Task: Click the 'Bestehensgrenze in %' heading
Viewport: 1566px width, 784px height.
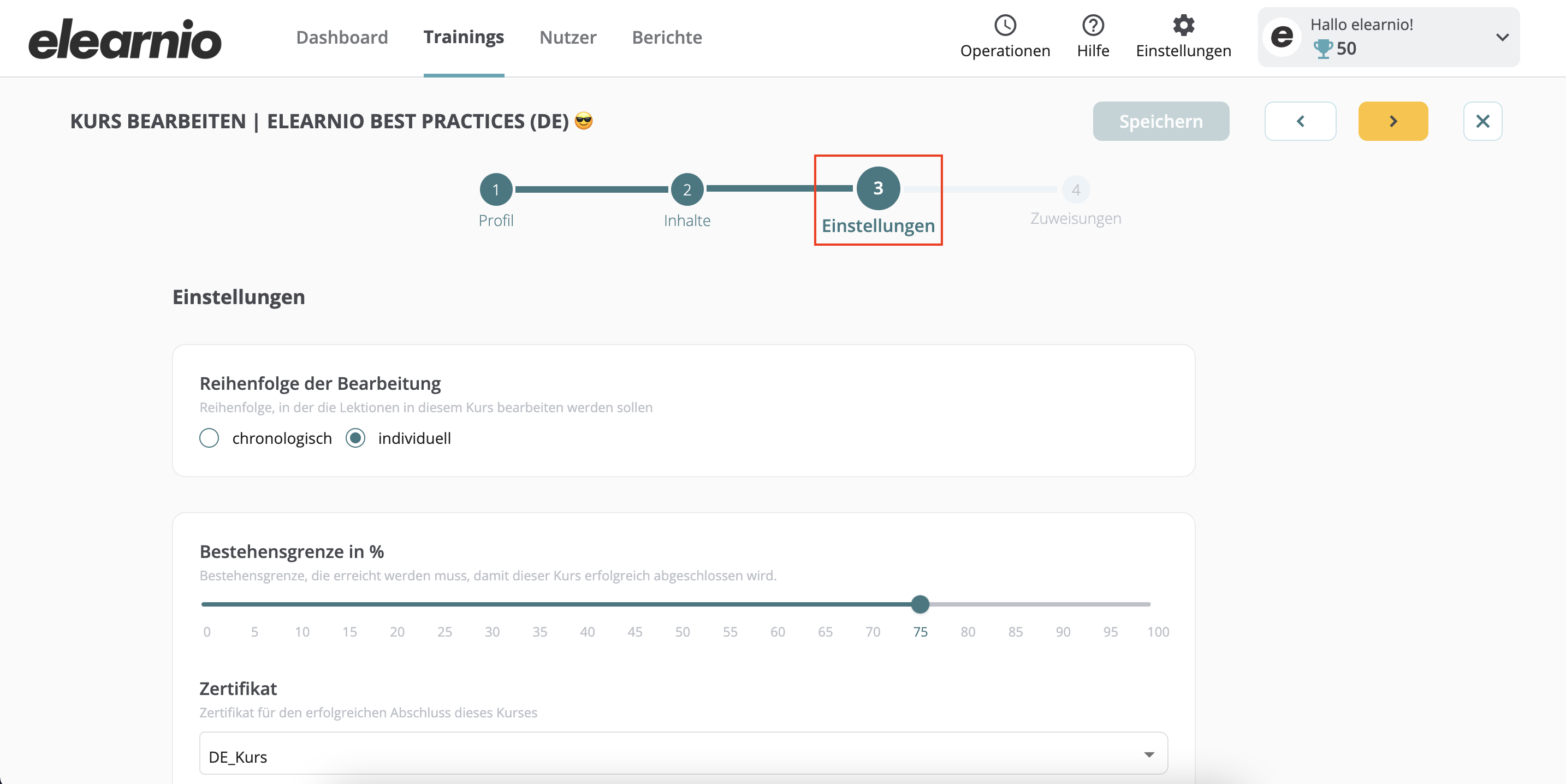Action: point(292,551)
